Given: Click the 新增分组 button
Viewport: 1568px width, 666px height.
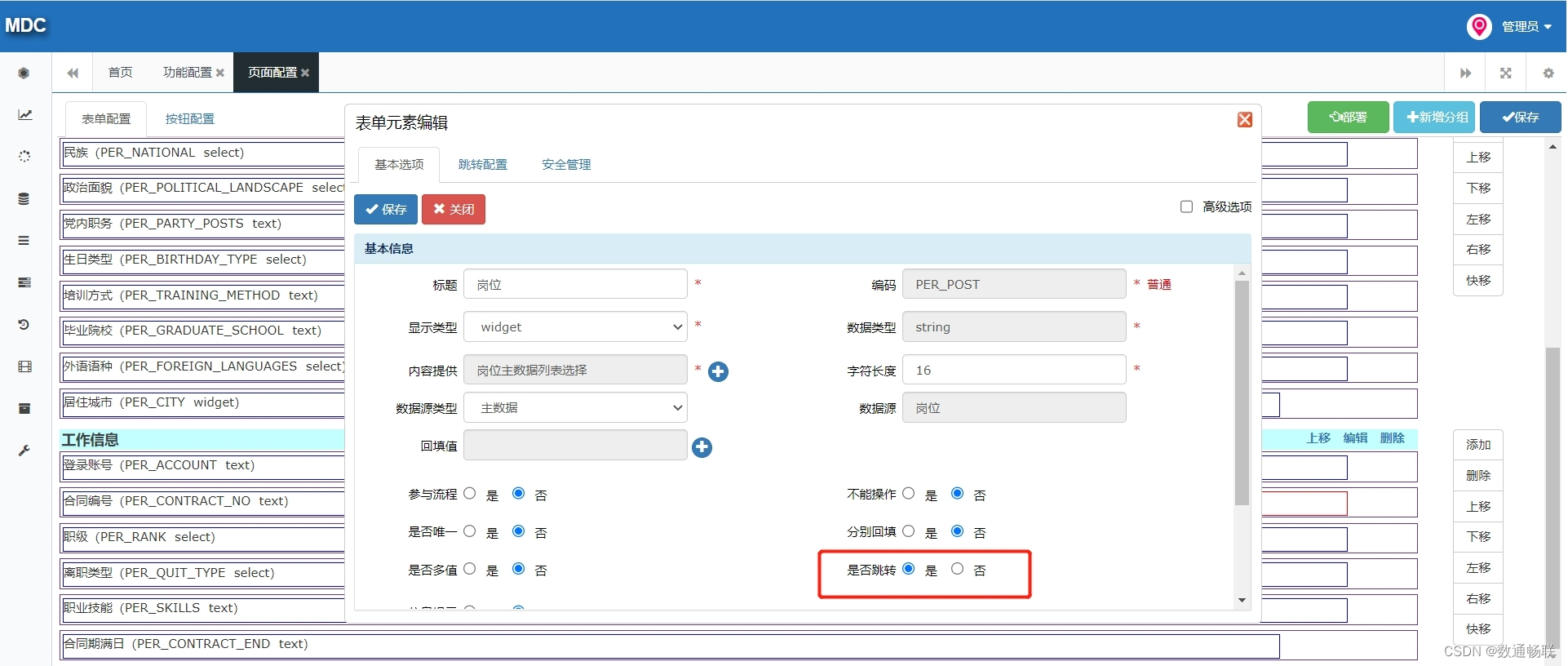Looking at the screenshot, I should 1435,117.
